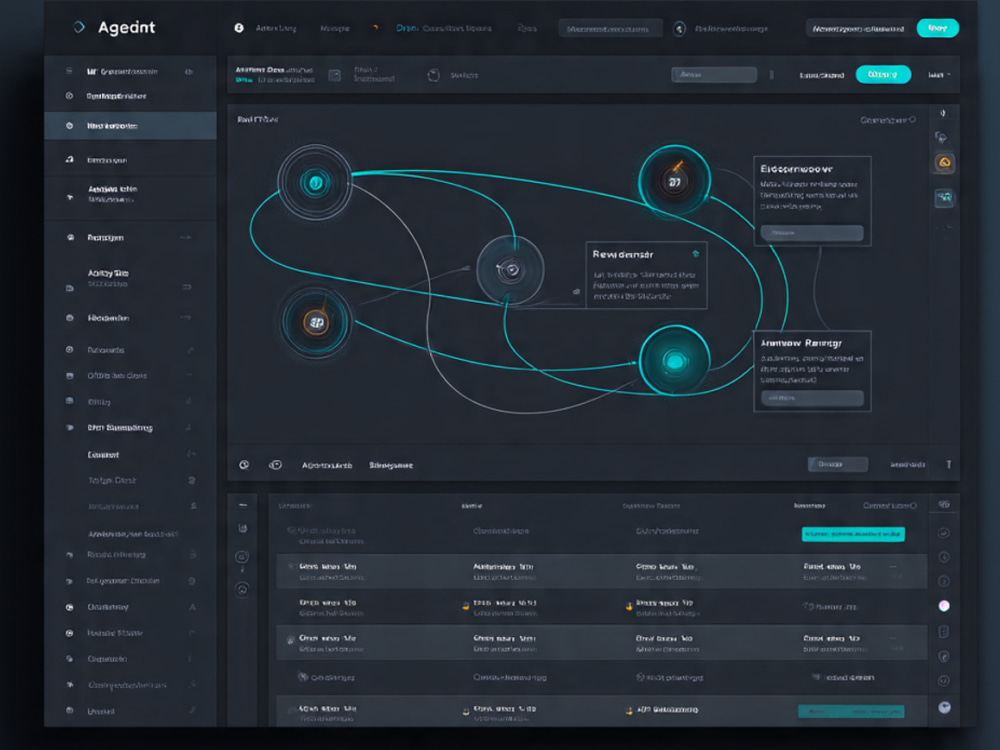
Task: Click the topmost icon in canvas right toolbar
Action: 943,113
